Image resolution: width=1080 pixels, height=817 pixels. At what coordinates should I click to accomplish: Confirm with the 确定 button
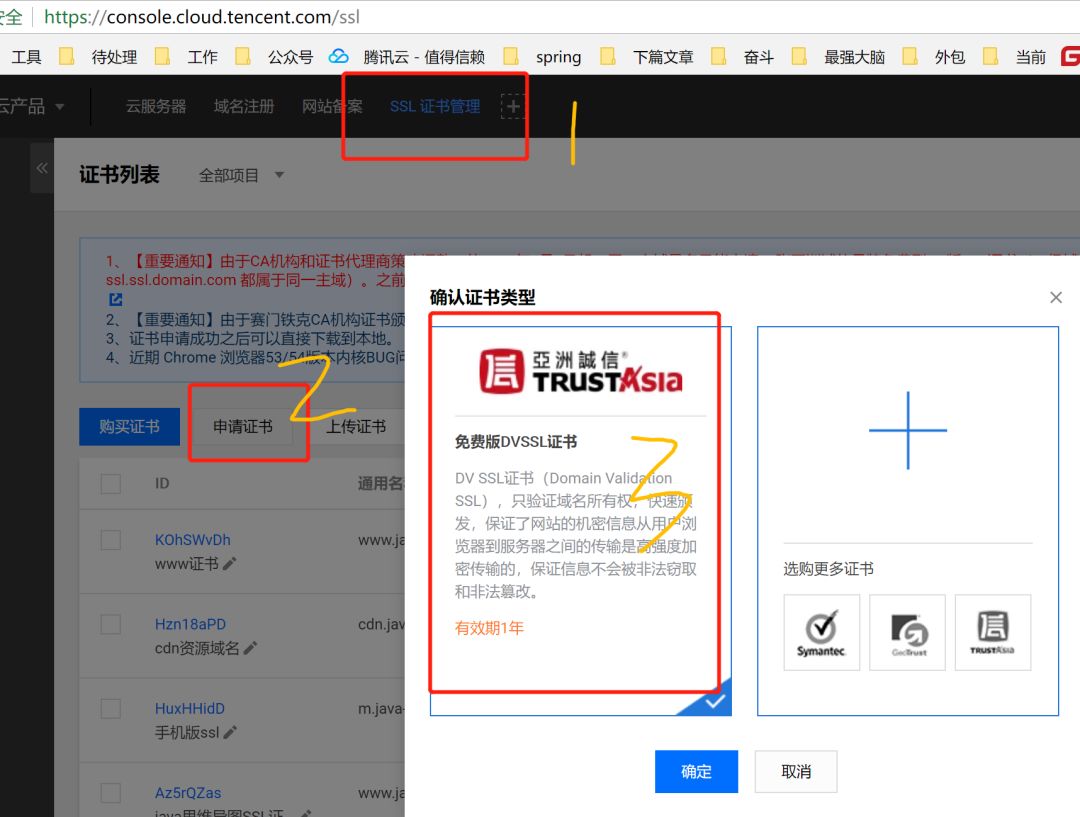(696, 772)
